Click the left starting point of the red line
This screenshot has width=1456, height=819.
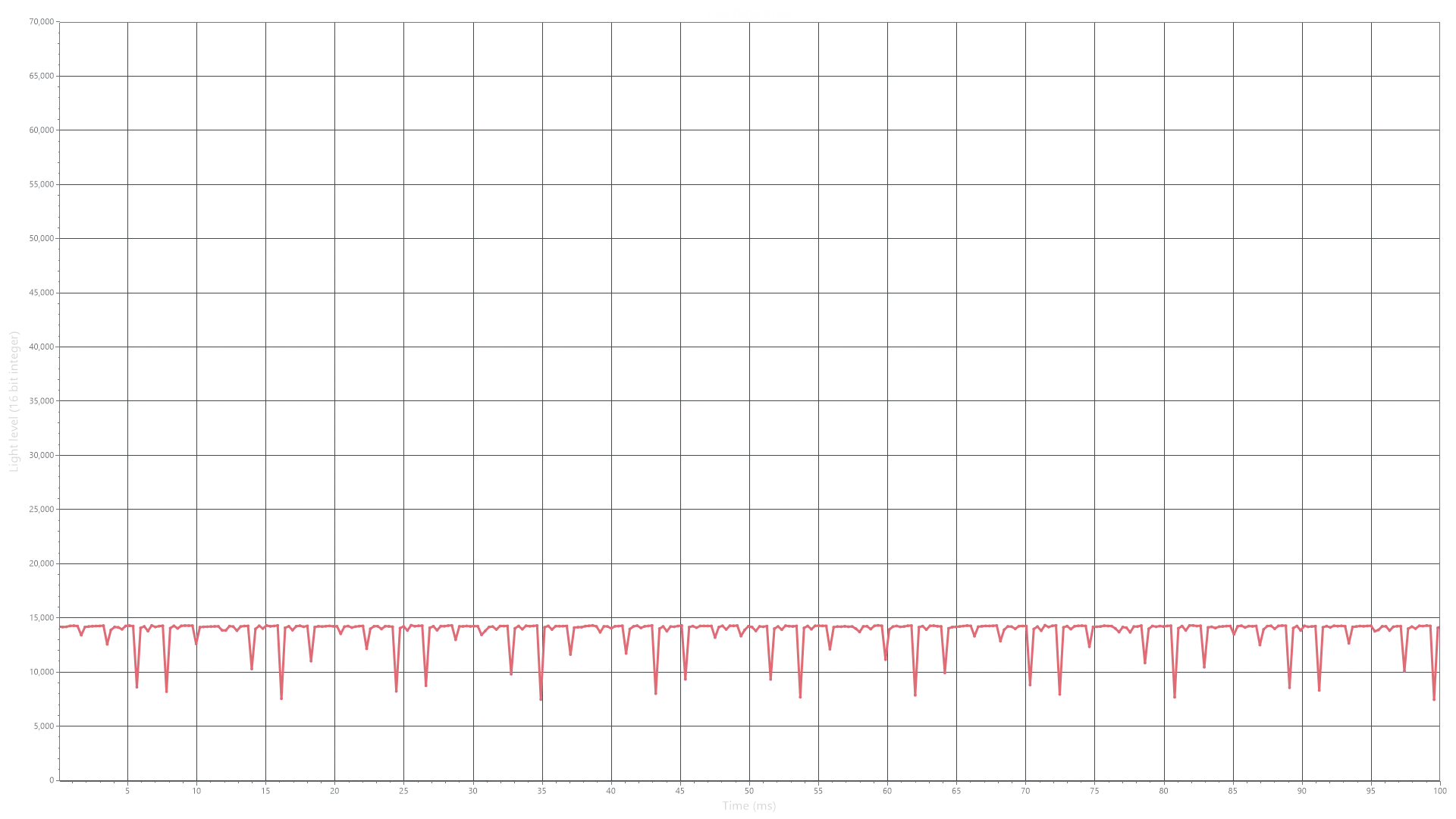(x=62, y=626)
